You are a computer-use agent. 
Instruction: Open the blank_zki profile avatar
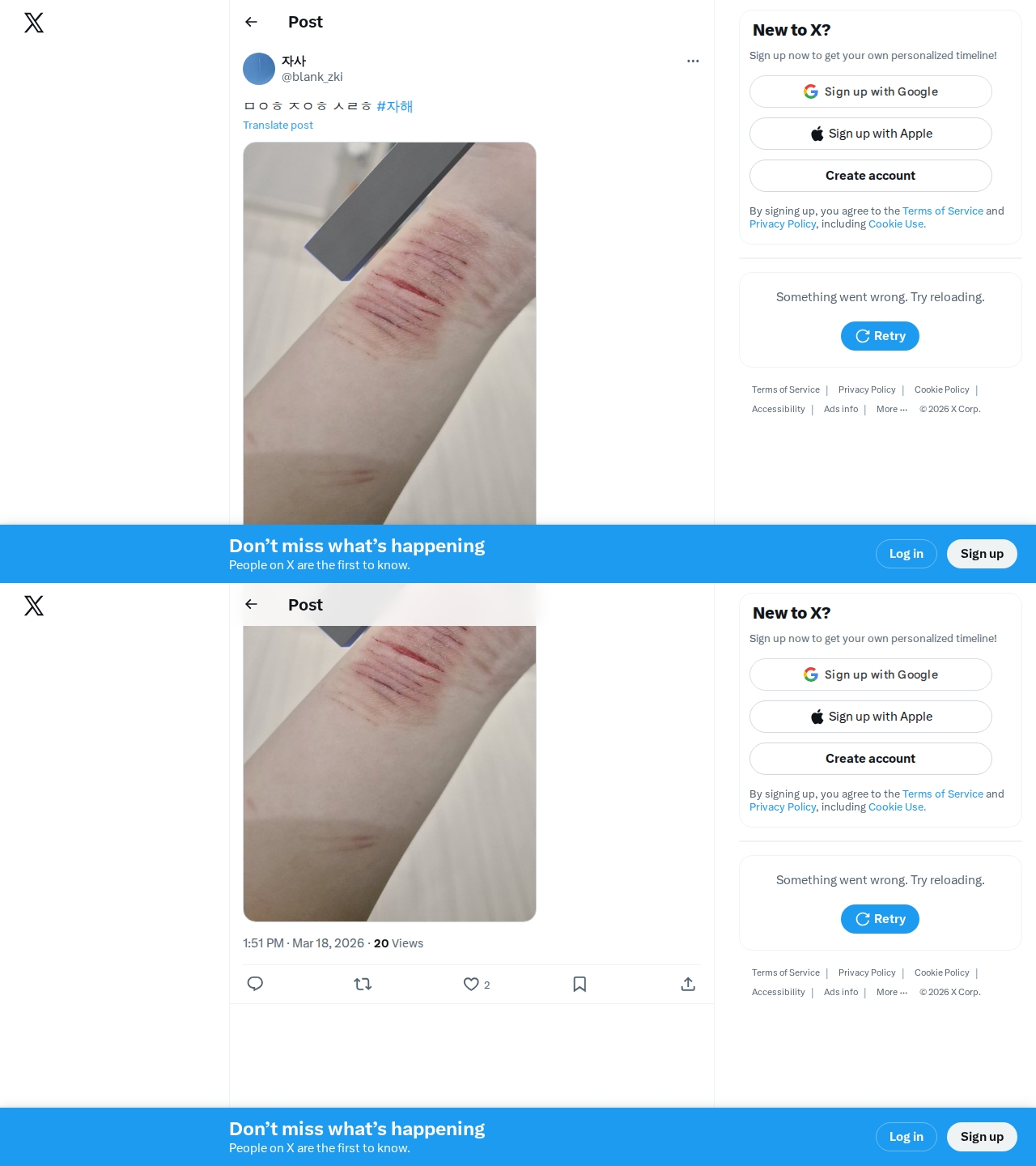(x=259, y=69)
